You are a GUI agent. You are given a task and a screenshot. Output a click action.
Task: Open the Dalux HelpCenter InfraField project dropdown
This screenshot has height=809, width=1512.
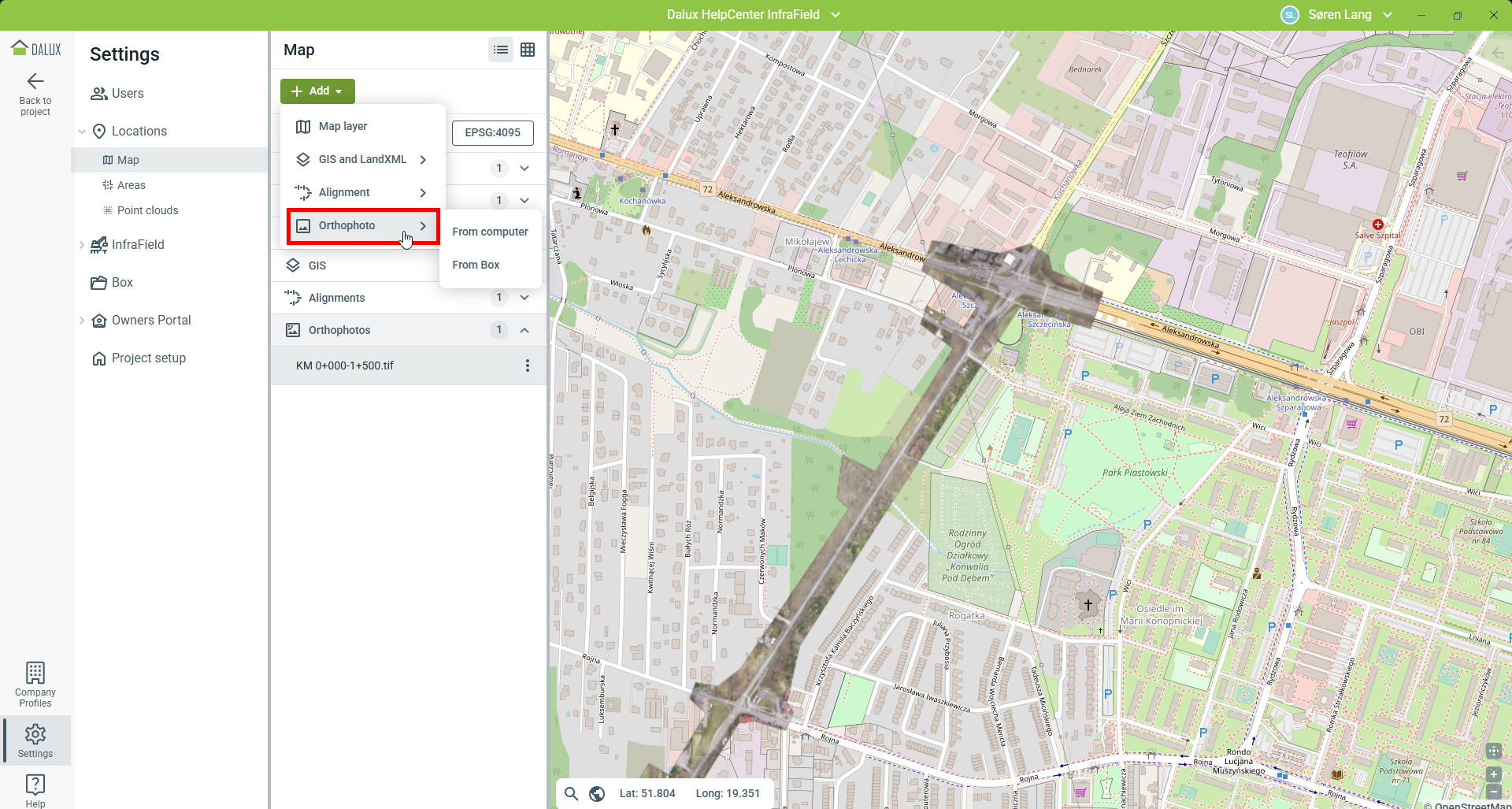(x=754, y=15)
